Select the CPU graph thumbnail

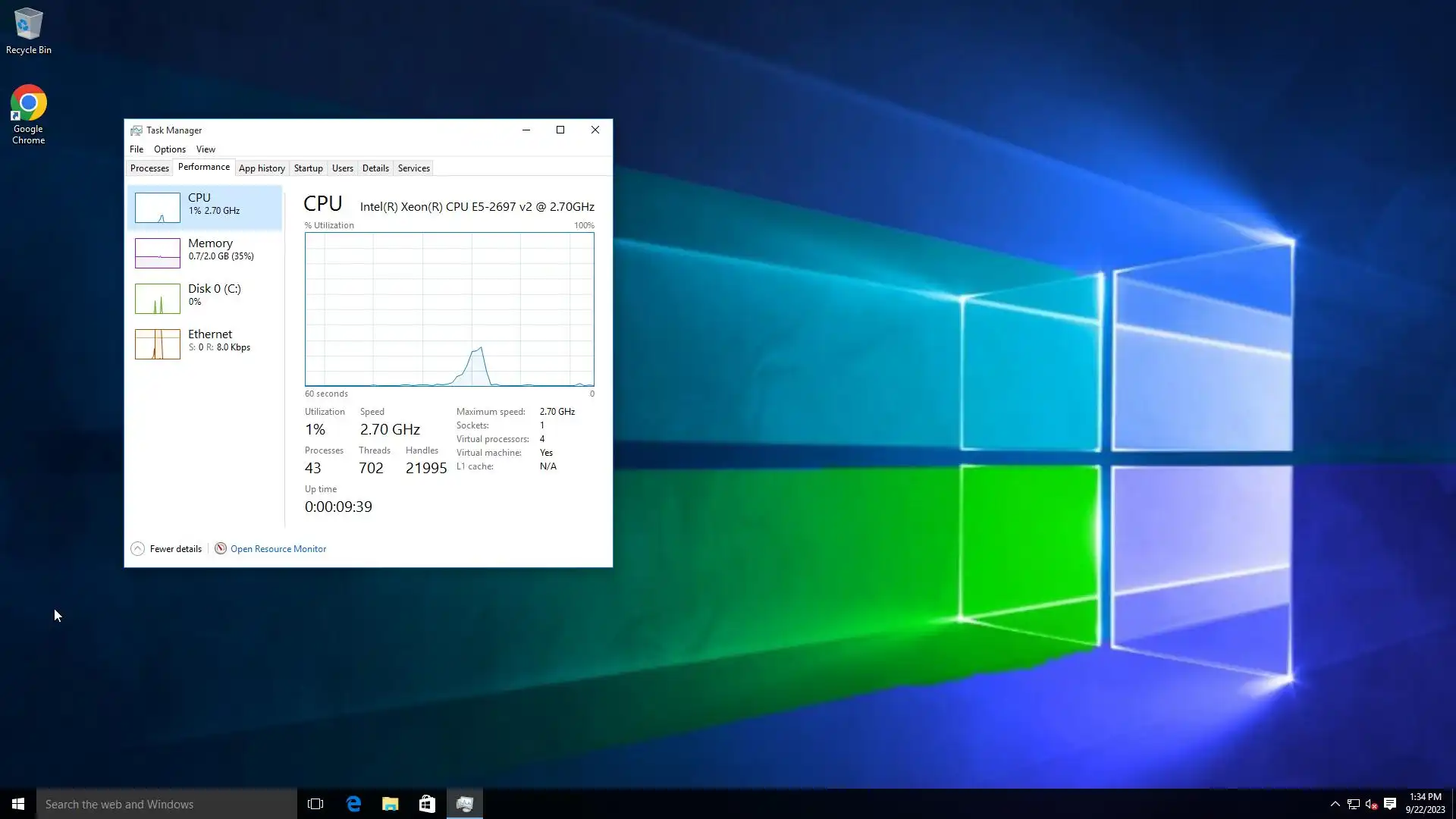tap(158, 207)
